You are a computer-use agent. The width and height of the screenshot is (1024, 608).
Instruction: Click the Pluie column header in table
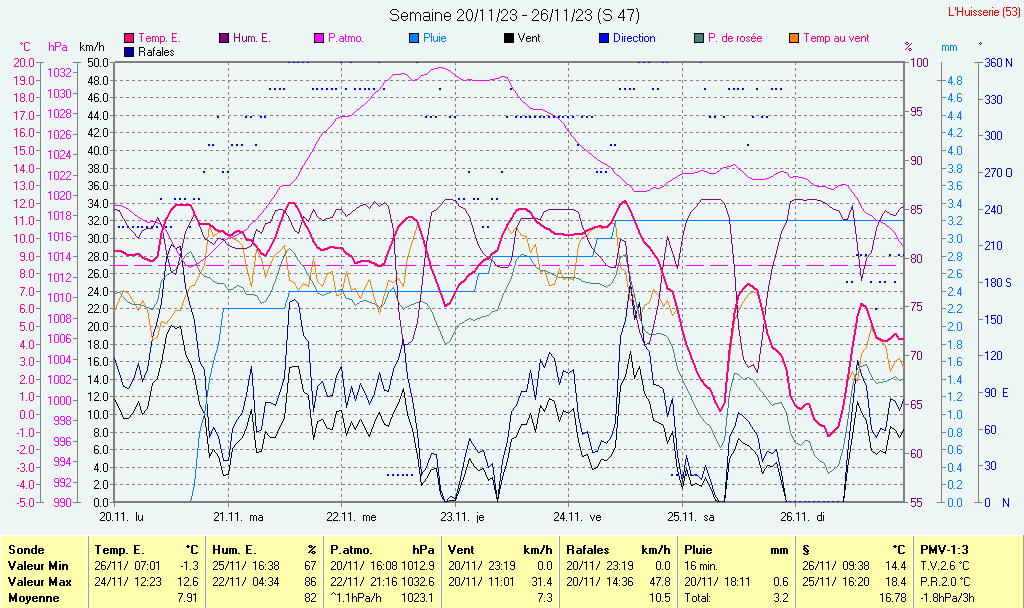[x=698, y=550]
